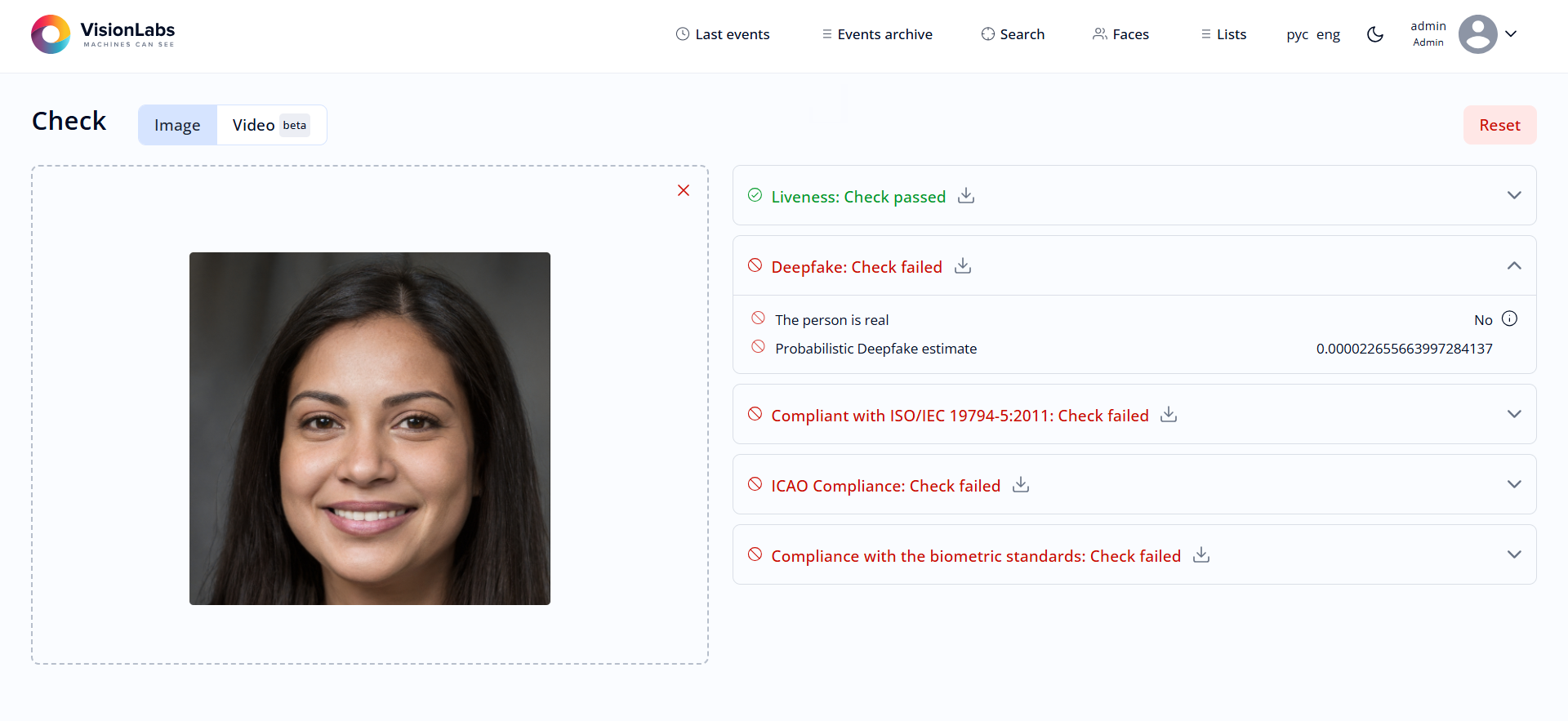Toggle dark mode with the moon icon
Screen dimensions: 1568x721
[1375, 34]
